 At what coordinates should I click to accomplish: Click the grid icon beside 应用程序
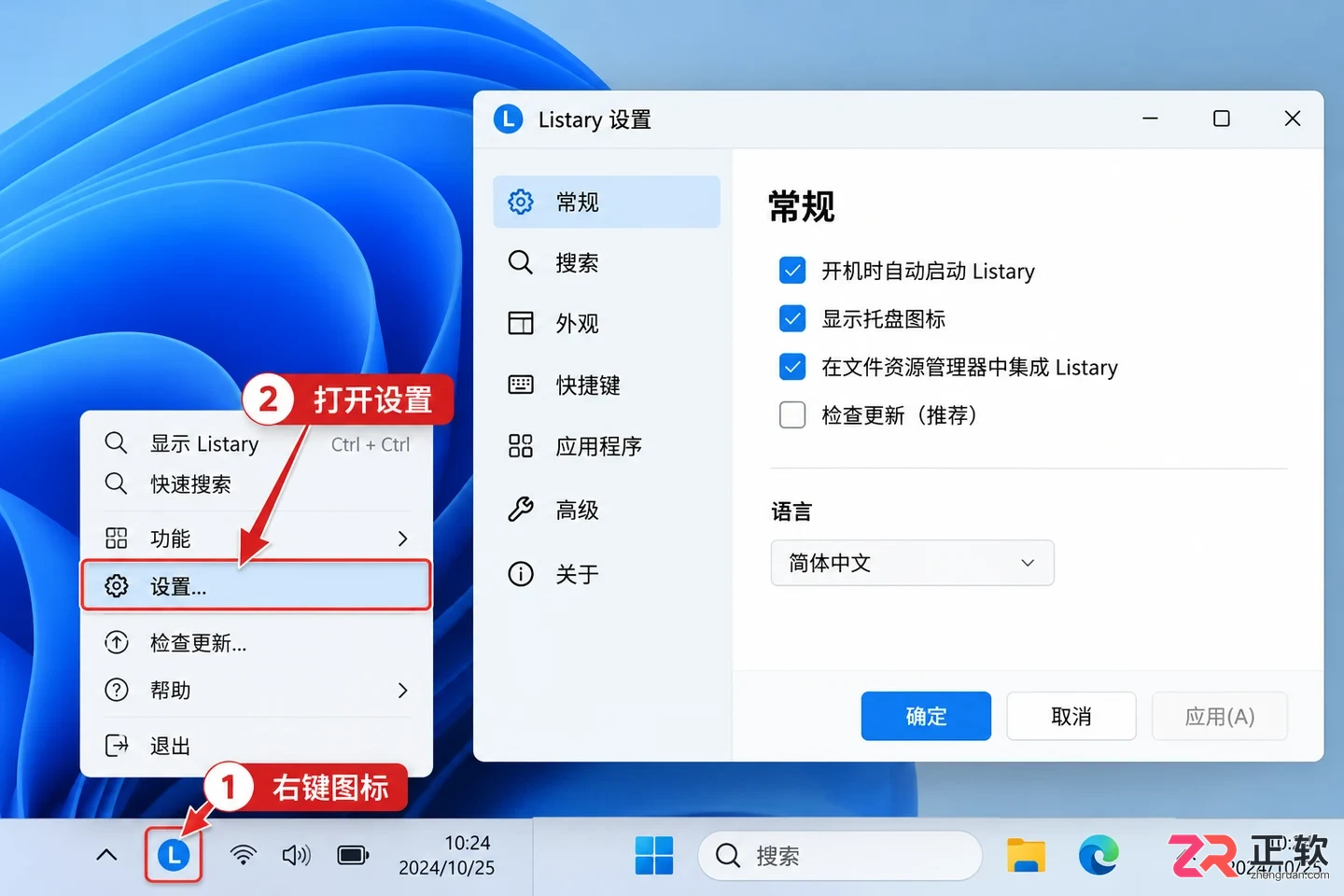(521, 446)
